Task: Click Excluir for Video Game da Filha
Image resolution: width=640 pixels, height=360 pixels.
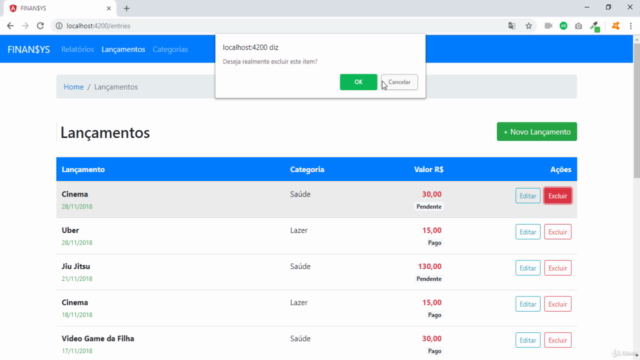Action: [x=558, y=340]
